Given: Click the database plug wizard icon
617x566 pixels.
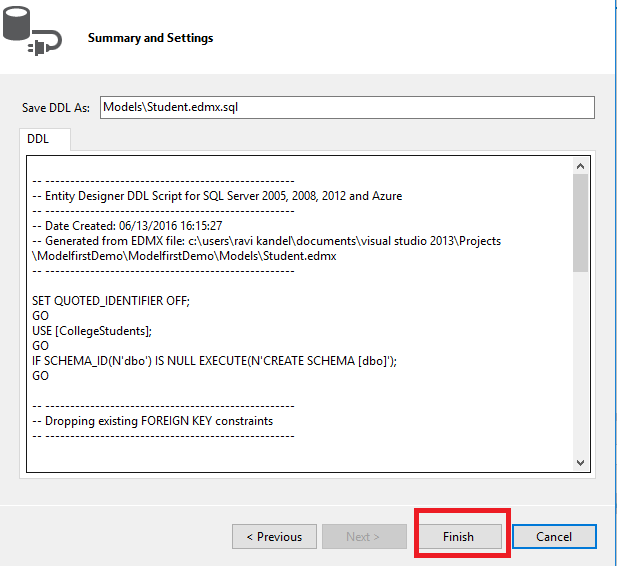Looking at the screenshot, I should tap(29, 36).
